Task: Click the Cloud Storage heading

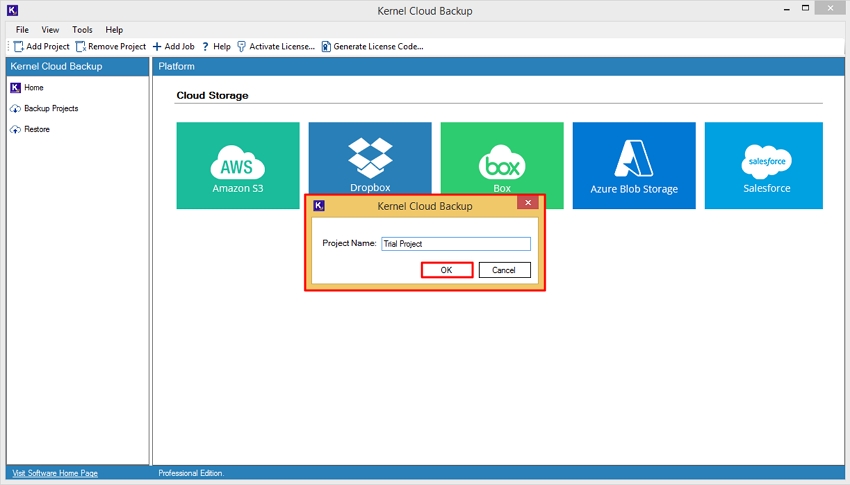Action: click(x=212, y=95)
